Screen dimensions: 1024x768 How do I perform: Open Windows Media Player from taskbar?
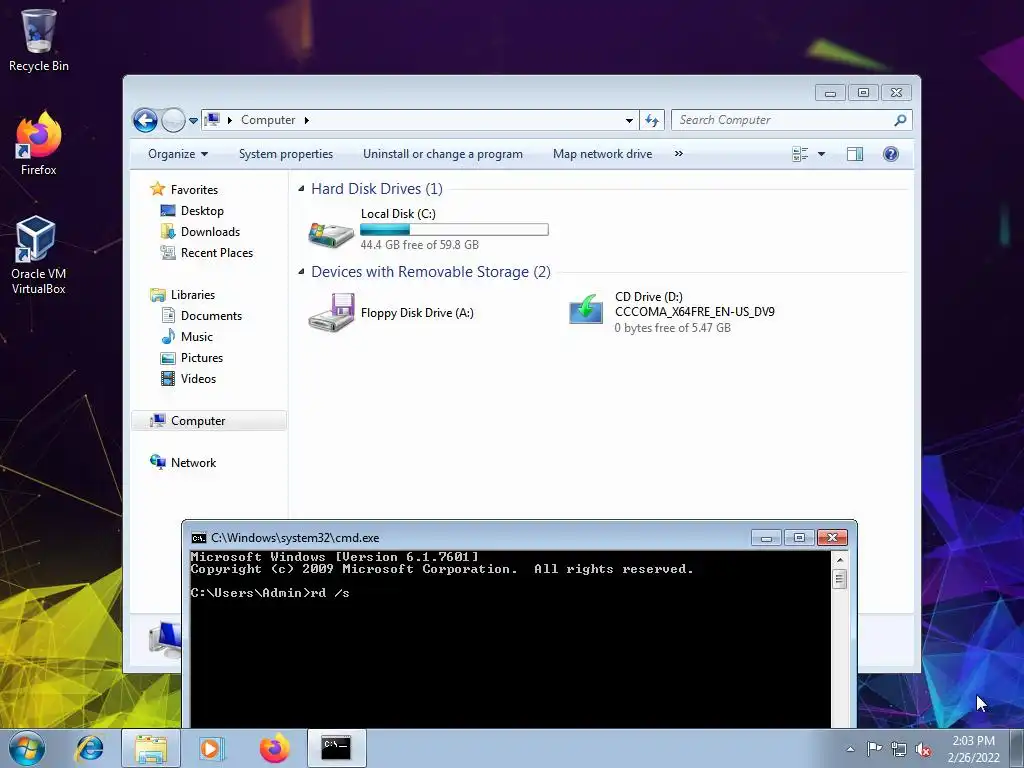coord(211,748)
